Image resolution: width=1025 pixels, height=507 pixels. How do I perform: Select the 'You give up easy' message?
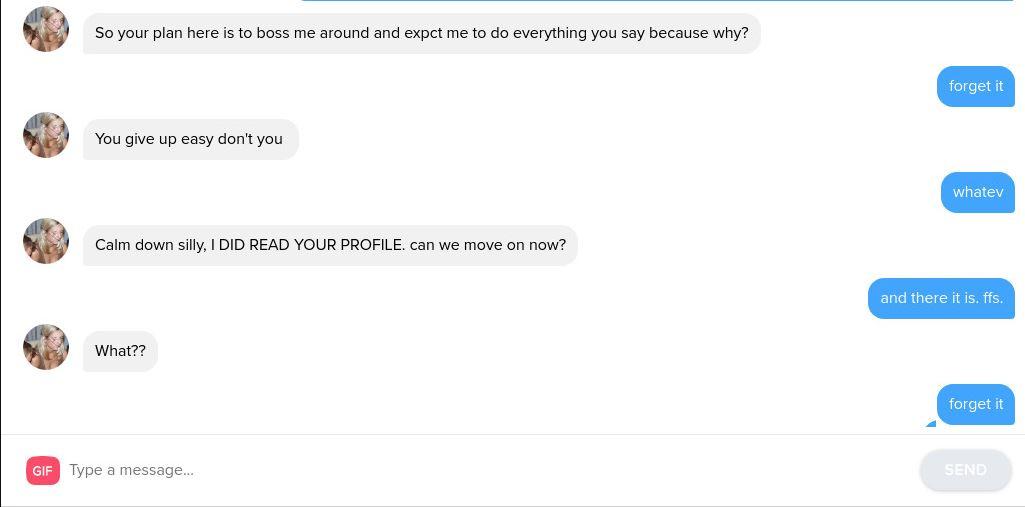[x=189, y=139]
